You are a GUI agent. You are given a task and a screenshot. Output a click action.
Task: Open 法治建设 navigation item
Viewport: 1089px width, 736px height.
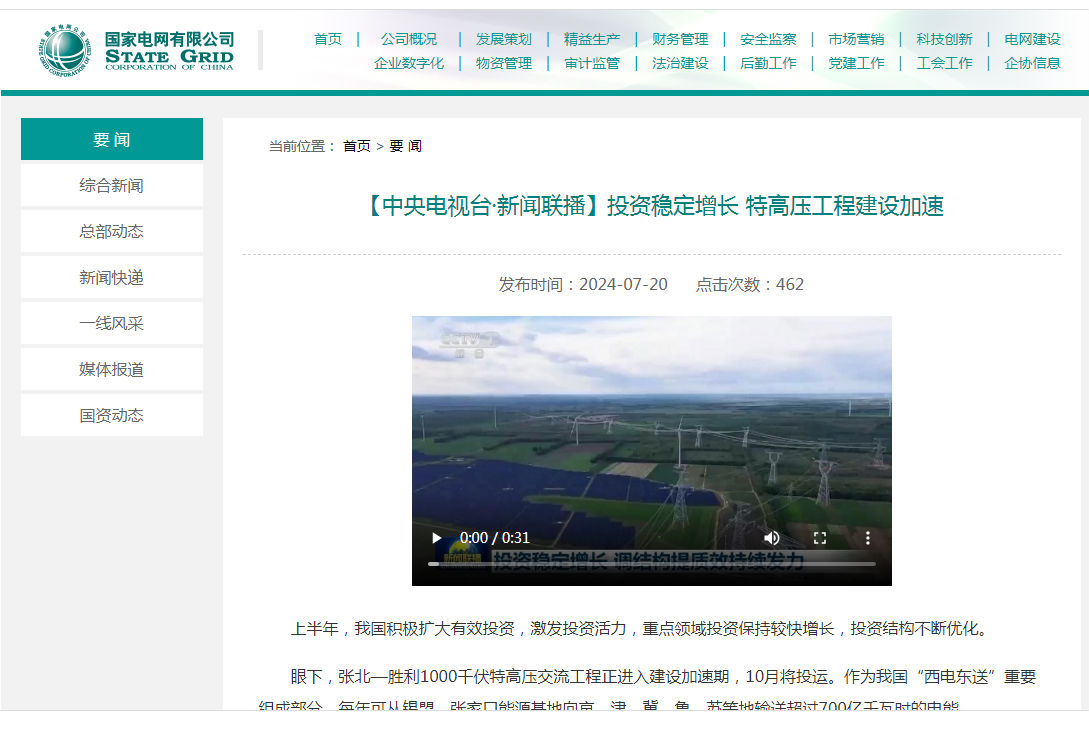680,63
